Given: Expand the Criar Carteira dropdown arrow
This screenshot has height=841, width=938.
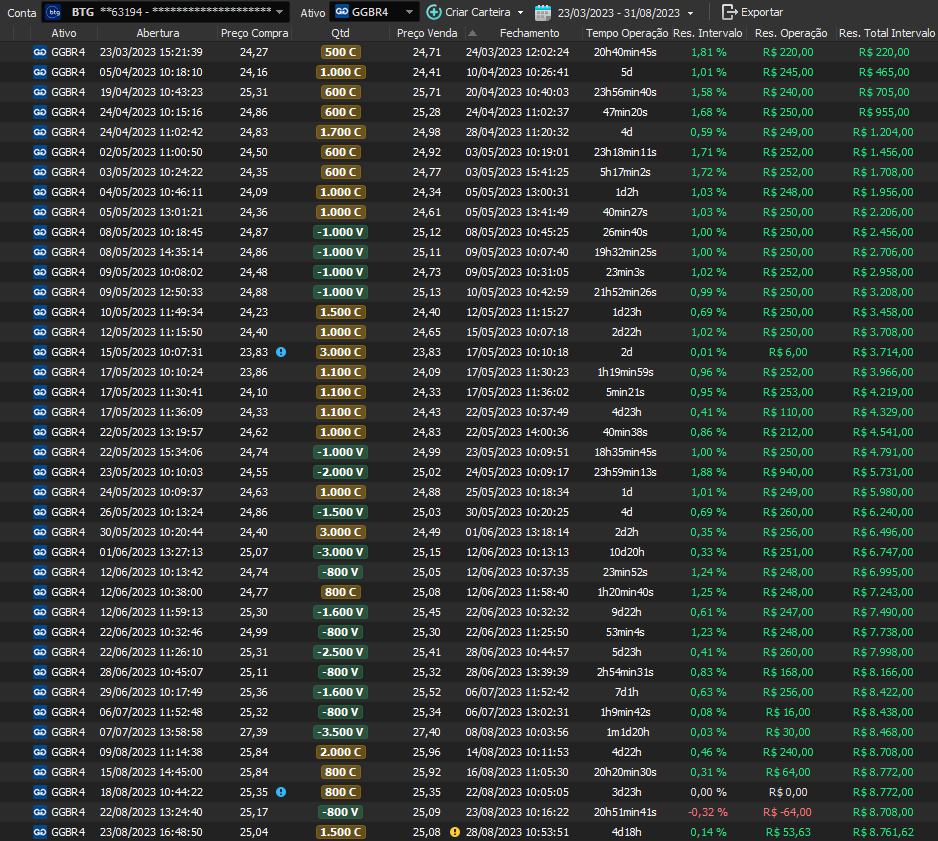Looking at the screenshot, I should (x=520, y=13).
